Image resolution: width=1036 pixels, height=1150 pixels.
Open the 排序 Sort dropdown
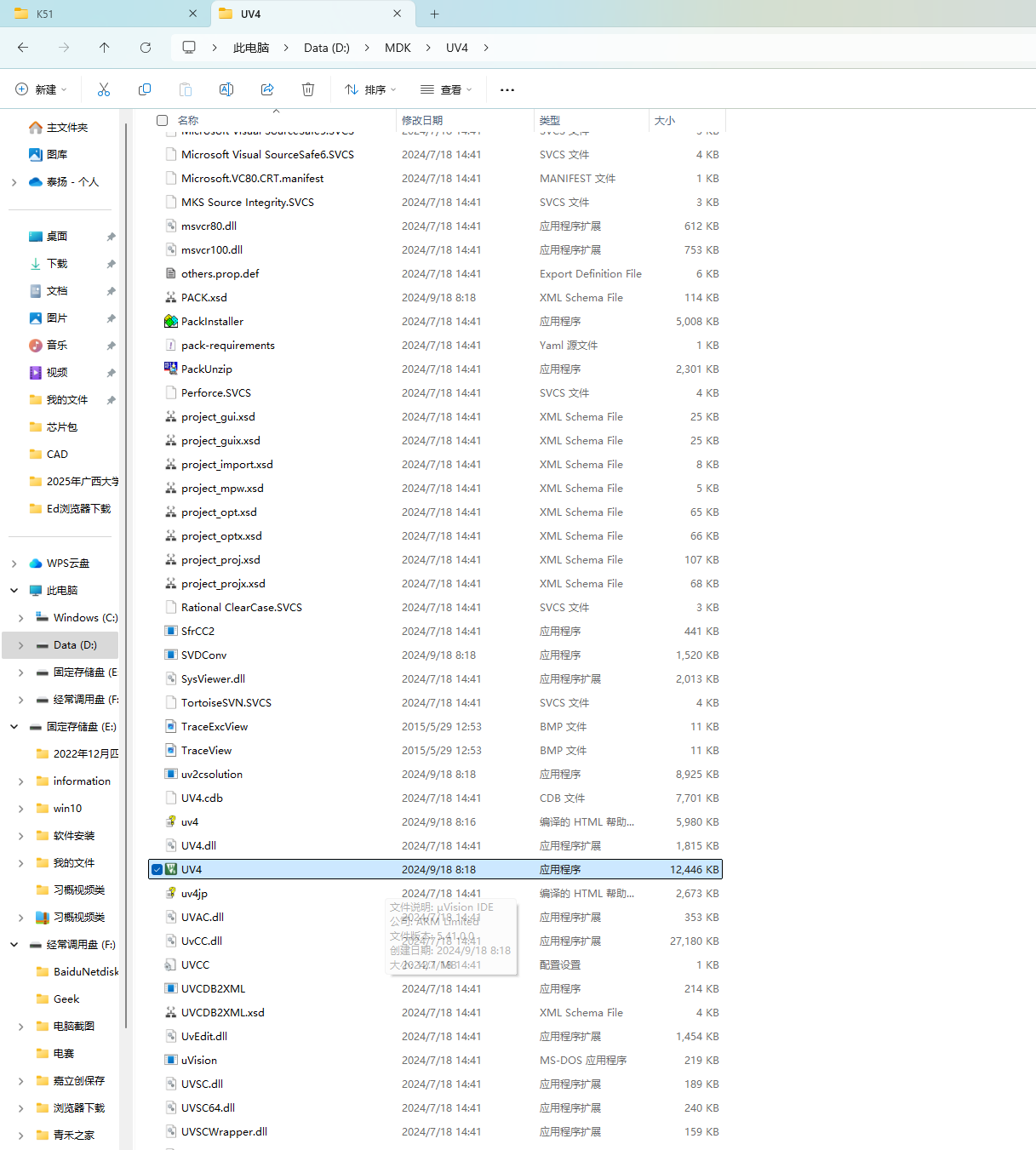coord(370,89)
